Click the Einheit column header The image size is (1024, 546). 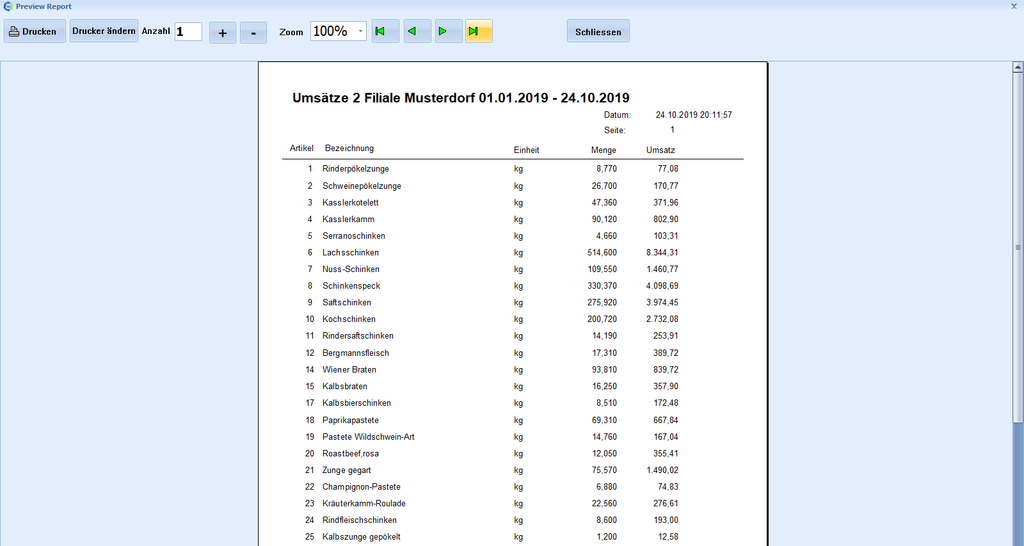coord(526,150)
